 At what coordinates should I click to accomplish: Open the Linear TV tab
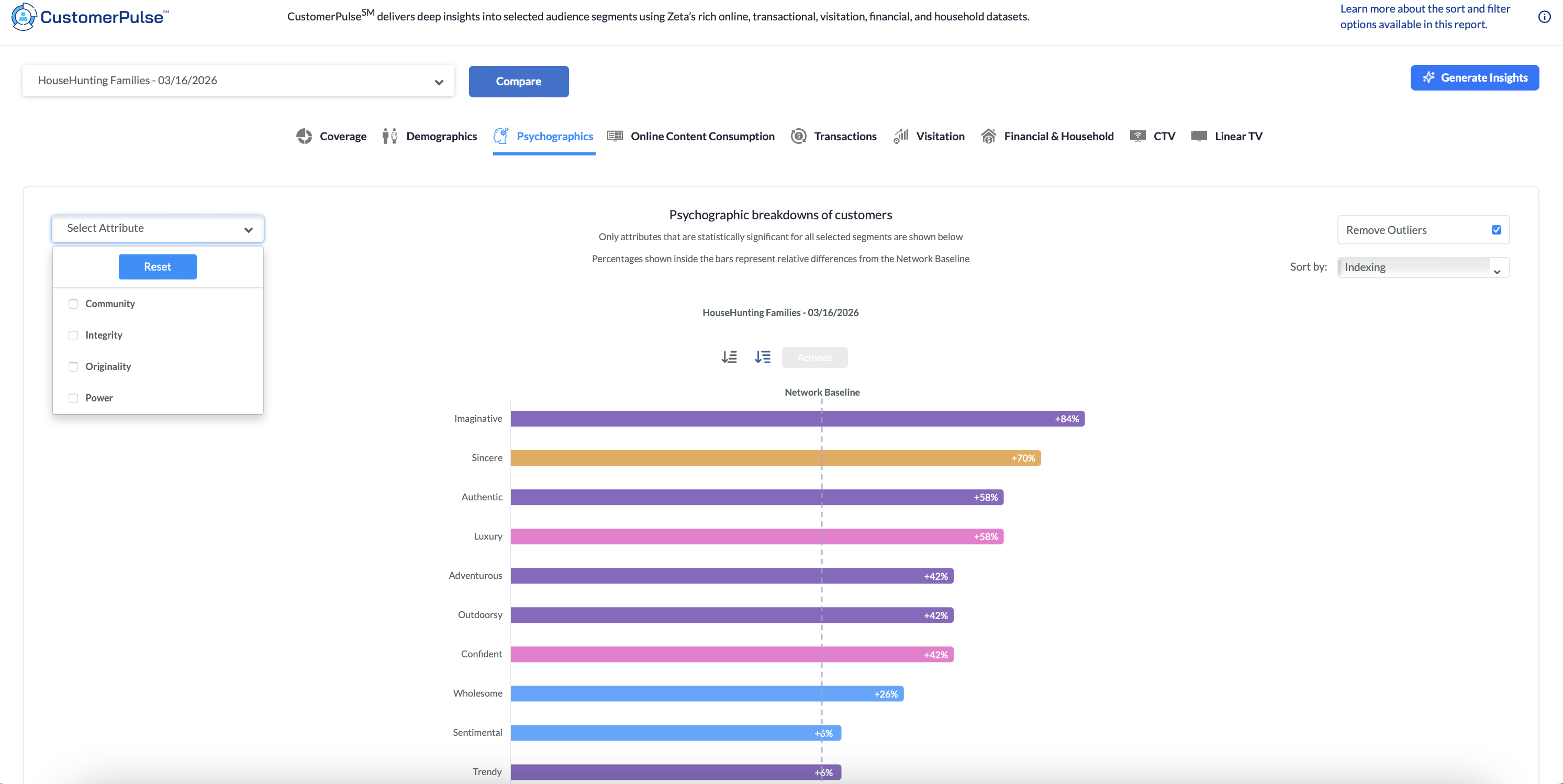pos(1238,137)
